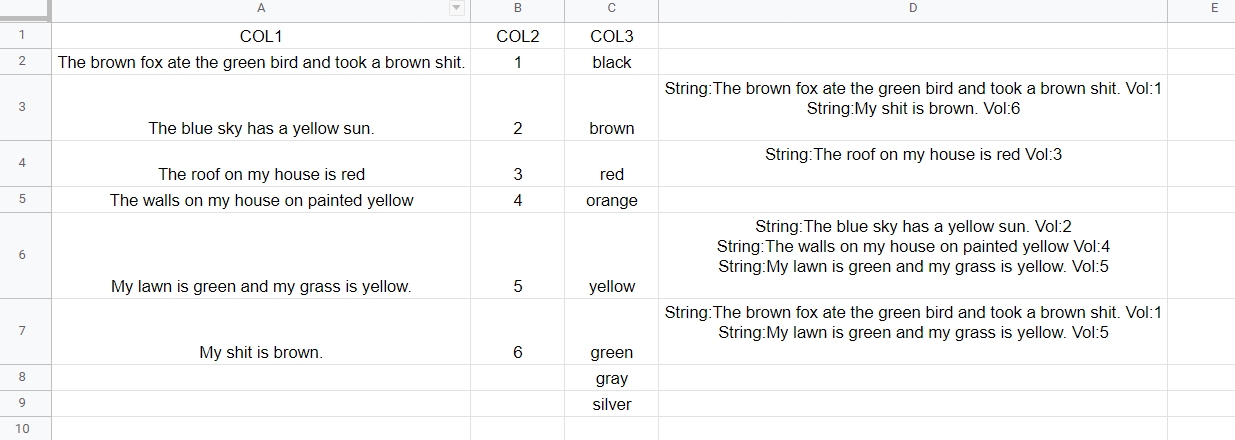
Task: Select column C header
Action: coord(611,8)
